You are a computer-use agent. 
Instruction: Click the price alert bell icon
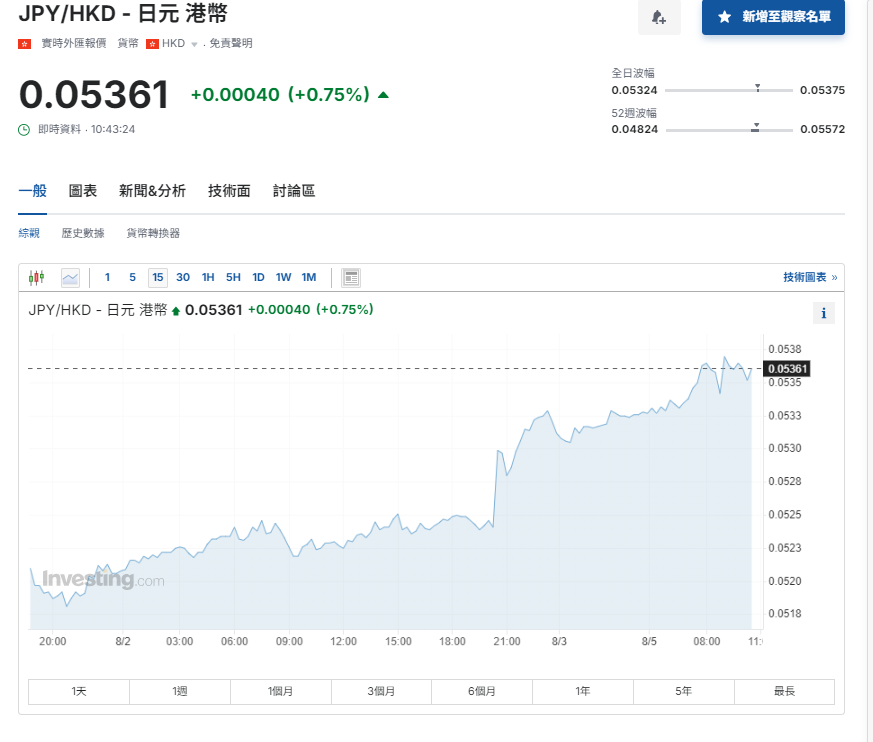coord(659,19)
